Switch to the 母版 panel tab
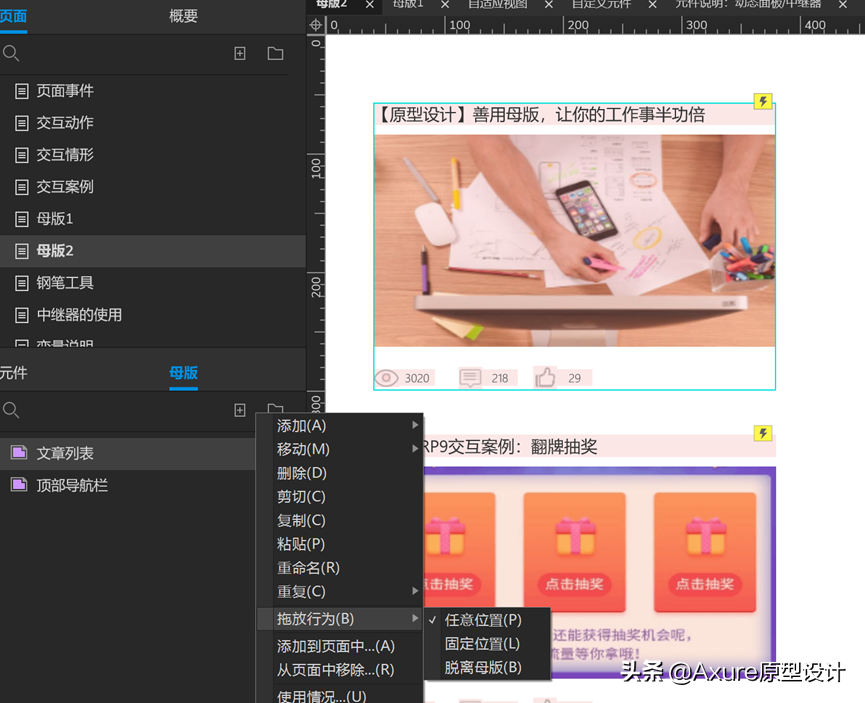The width and height of the screenshot is (865, 703). [x=183, y=372]
